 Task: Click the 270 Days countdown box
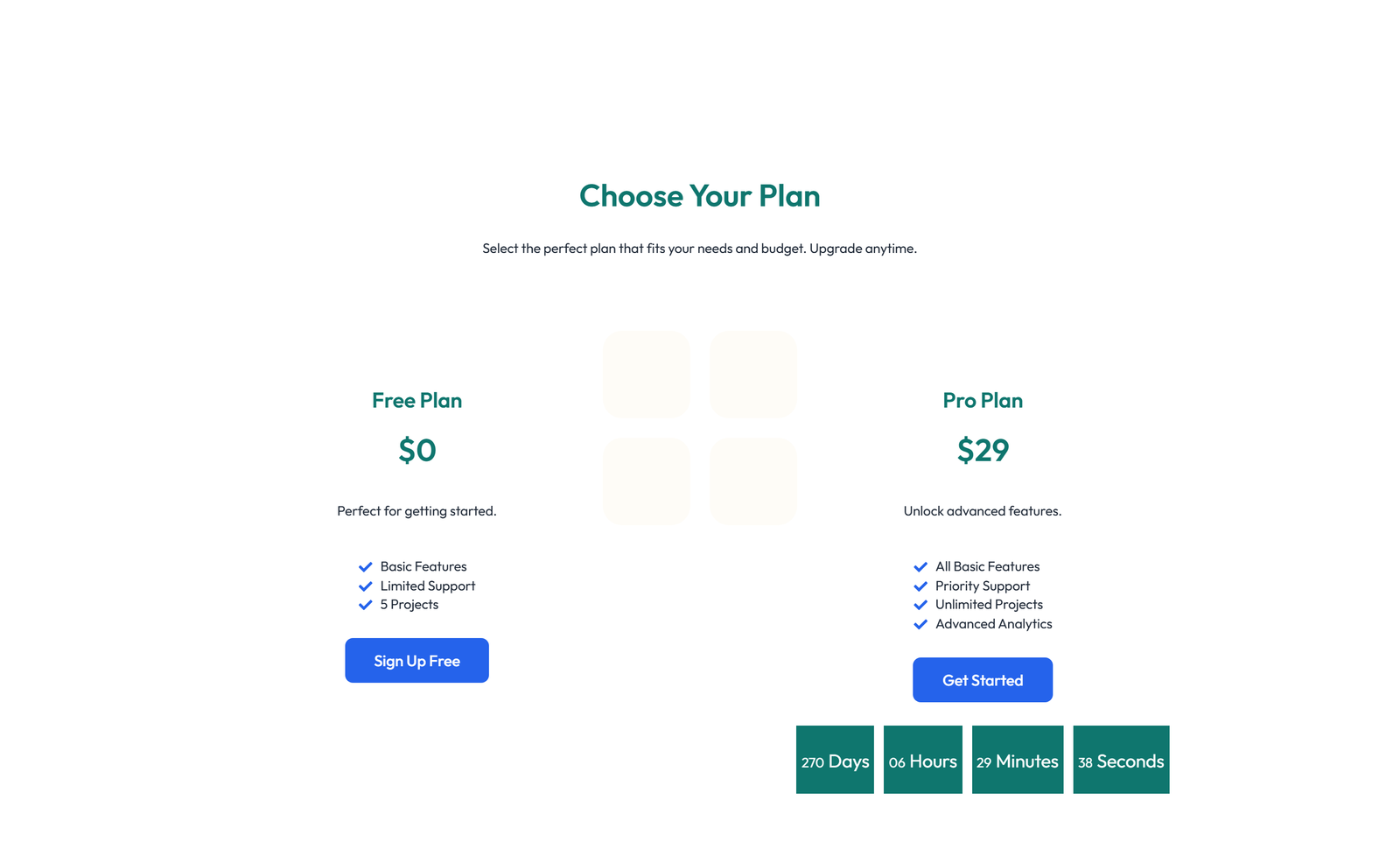pos(834,760)
